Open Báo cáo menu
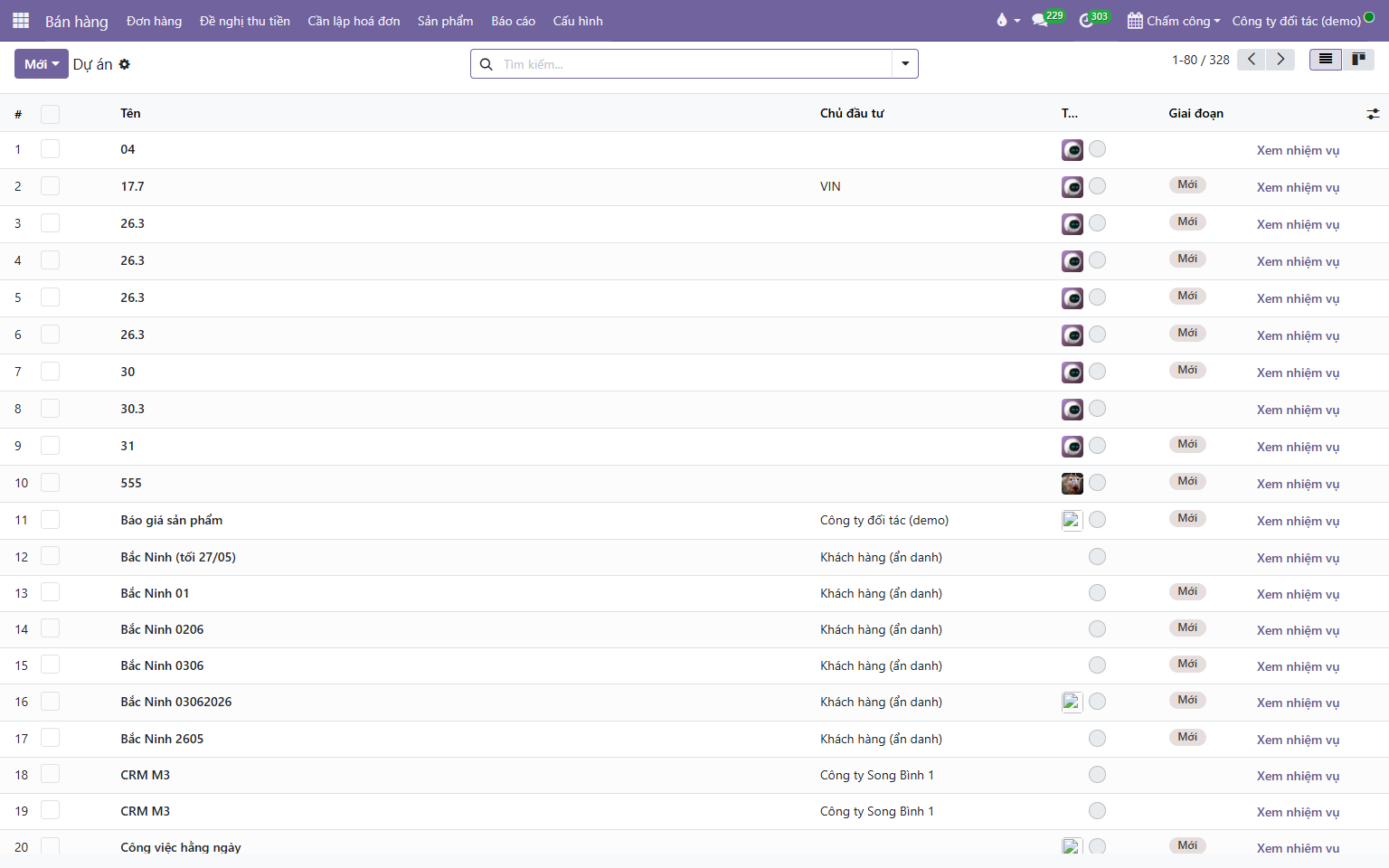The height and width of the screenshot is (868, 1389). [x=514, y=21]
